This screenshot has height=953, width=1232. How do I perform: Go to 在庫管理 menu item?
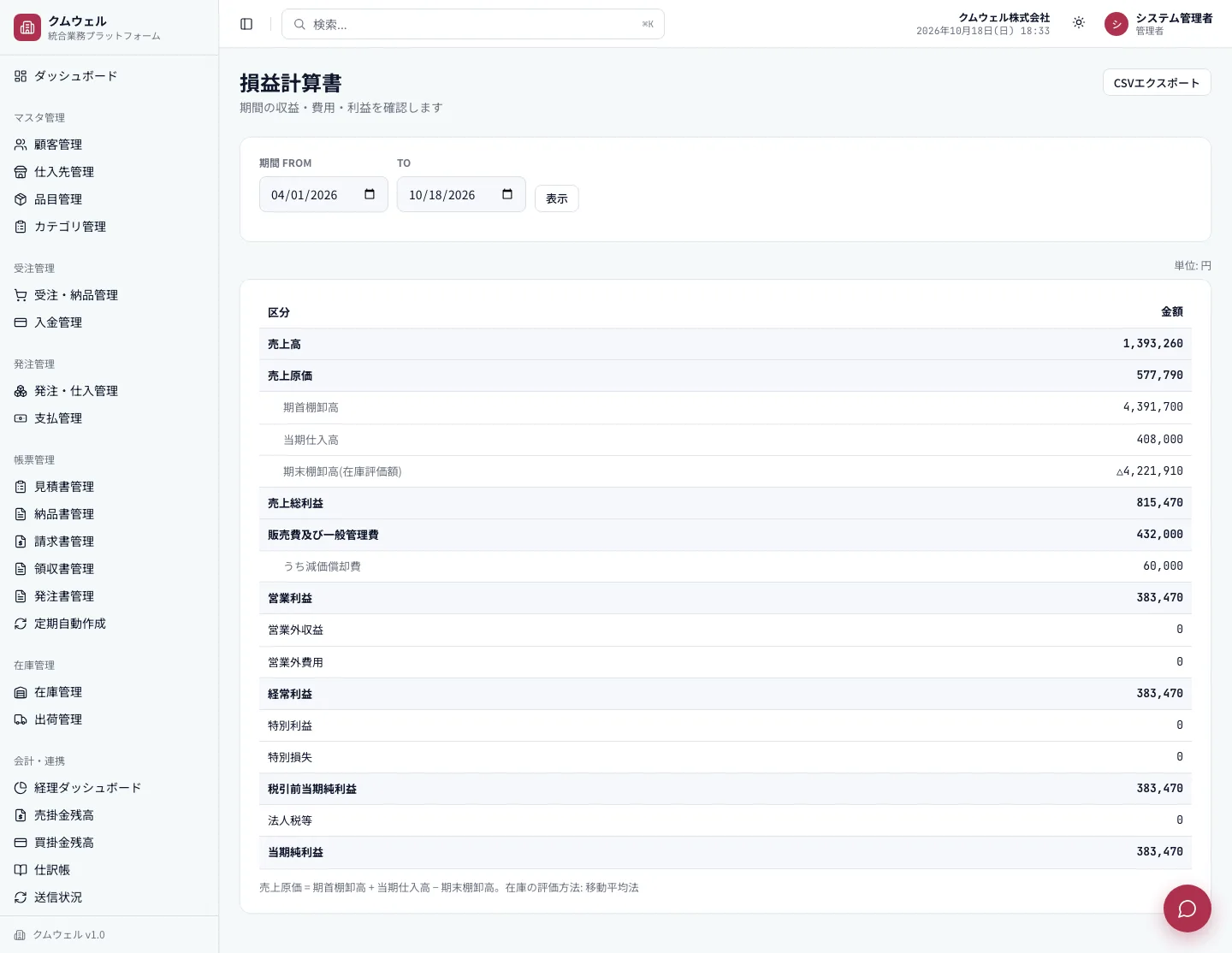[109, 692]
